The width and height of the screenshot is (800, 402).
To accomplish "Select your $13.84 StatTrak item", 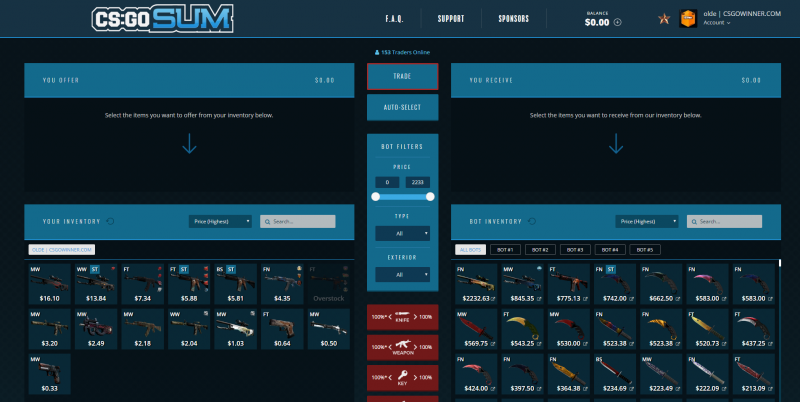I will click(x=96, y=284).
